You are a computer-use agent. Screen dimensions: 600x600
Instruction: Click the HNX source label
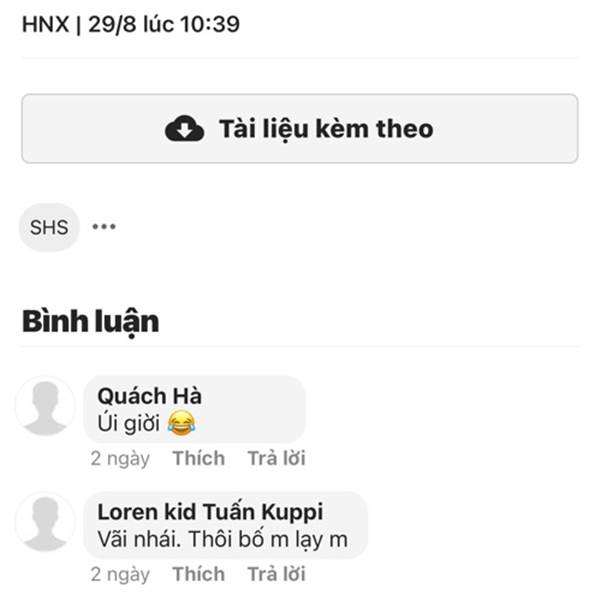tap(46, 24)
